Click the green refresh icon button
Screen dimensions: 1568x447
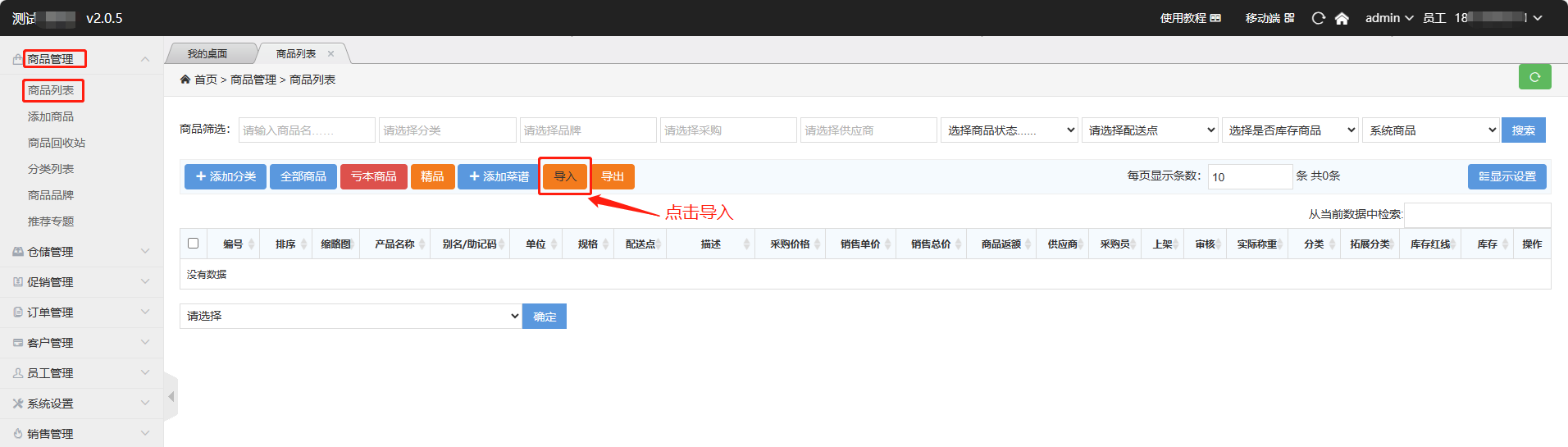pyautogui.click(x=1534, y=76)
